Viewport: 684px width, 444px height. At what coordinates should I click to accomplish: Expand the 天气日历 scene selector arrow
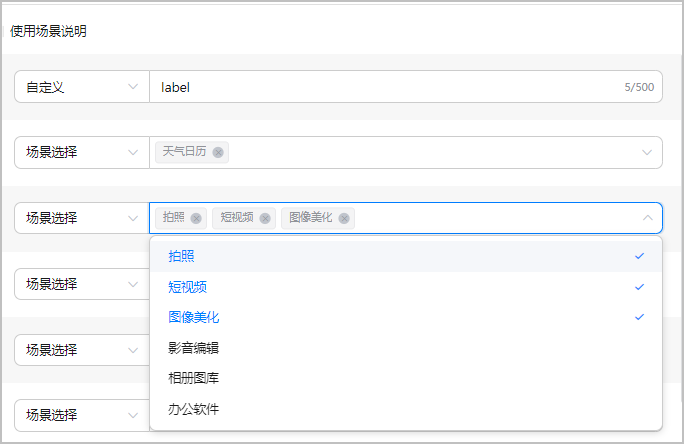tap(647, 152)
